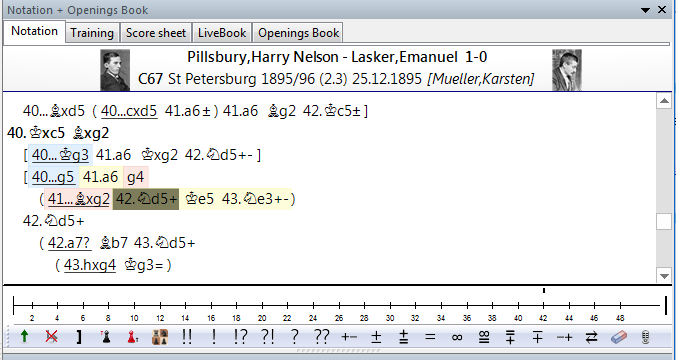This screenshot has height=360, width=676.
Task: Go to move 40...cxd5
Action: tap(129, 111)
